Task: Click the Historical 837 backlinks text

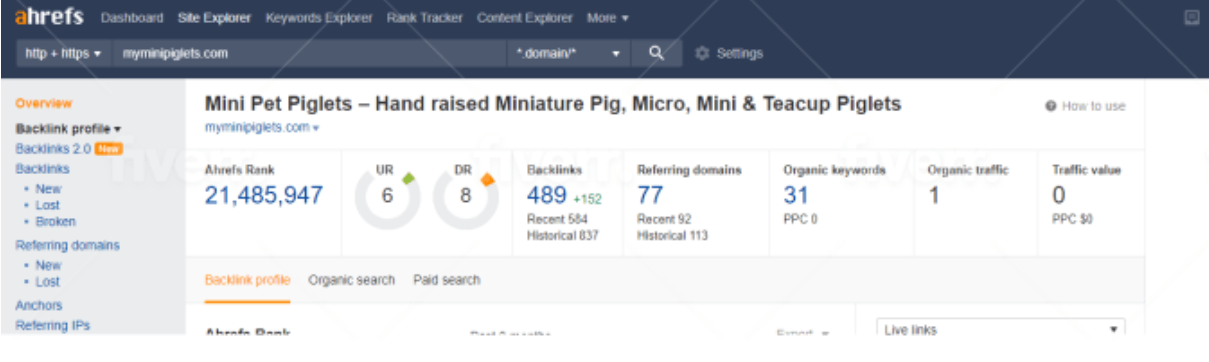Action: click(x=562, y=236)
